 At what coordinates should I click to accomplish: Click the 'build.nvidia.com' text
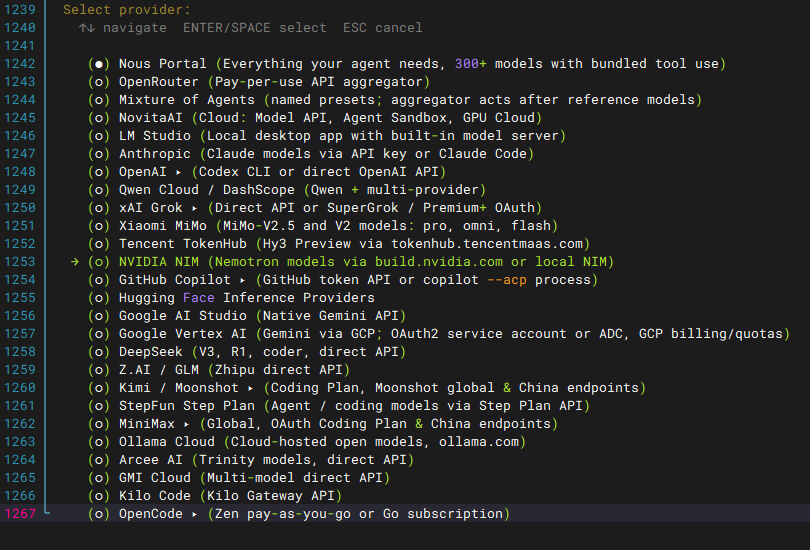pos(439,262)
